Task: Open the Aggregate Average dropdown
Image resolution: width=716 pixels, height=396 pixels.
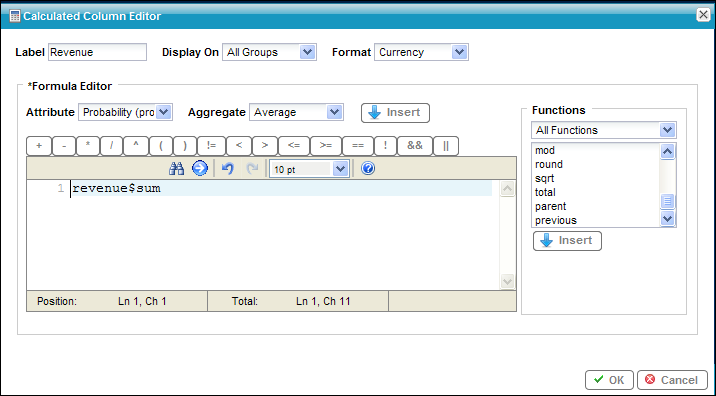Action: [x=296, y=112]
